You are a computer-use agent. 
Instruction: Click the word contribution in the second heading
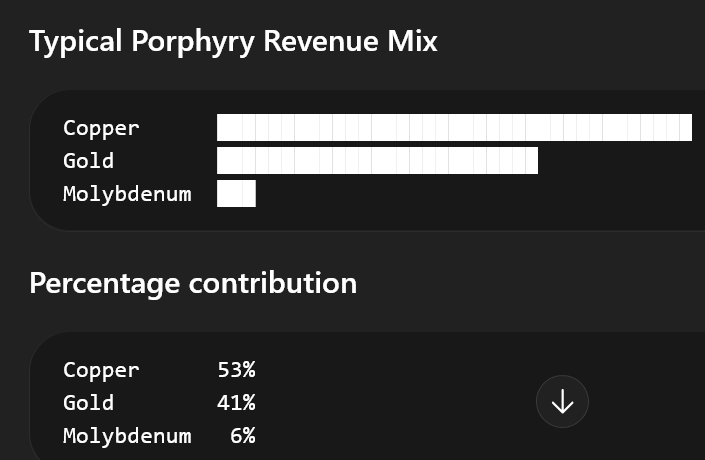273,283
